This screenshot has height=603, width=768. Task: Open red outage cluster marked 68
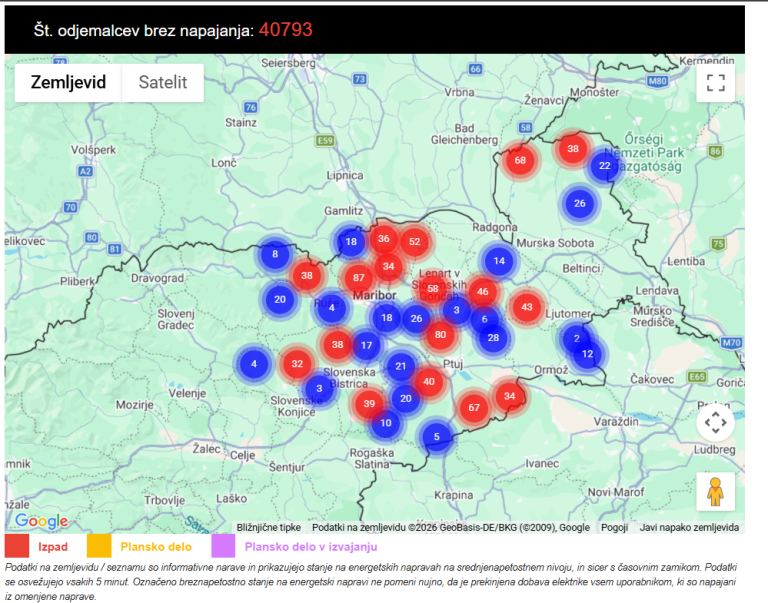tap(520, 160)
